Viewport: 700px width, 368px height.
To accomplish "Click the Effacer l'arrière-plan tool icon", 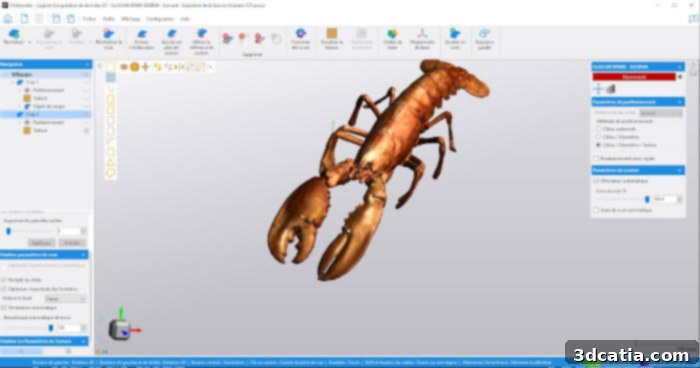I will point(142,34).
